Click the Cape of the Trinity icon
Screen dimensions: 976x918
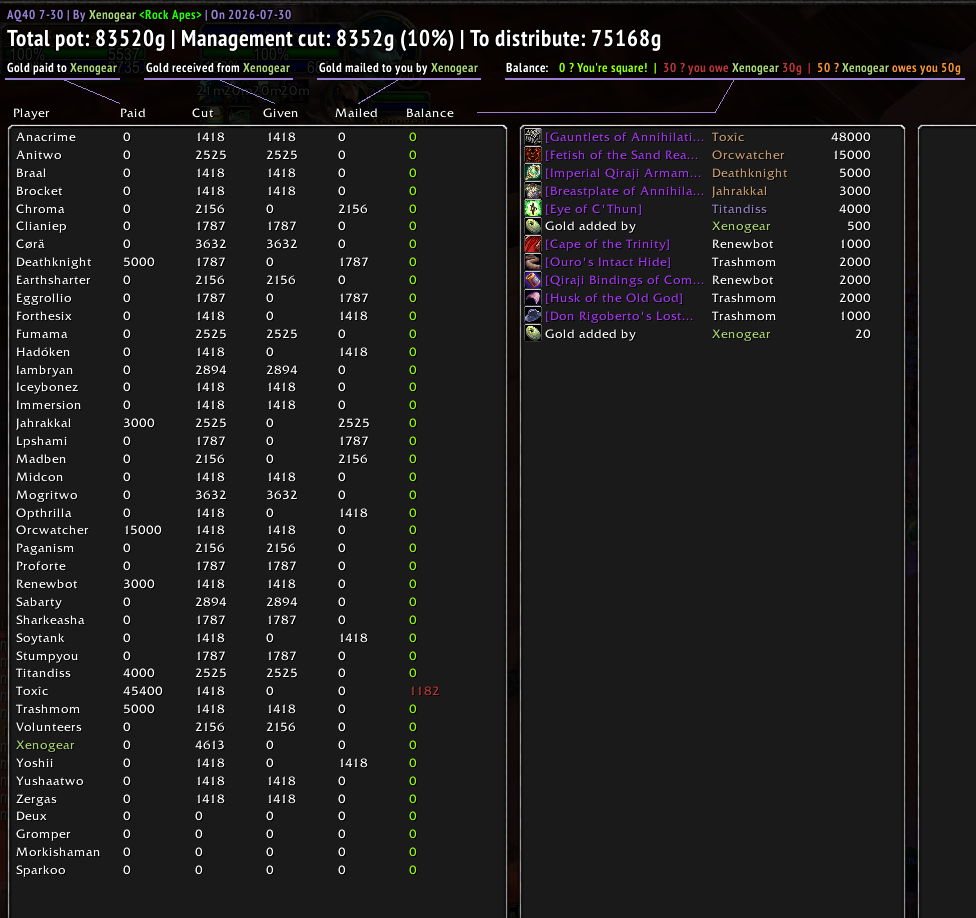(533, 244)
